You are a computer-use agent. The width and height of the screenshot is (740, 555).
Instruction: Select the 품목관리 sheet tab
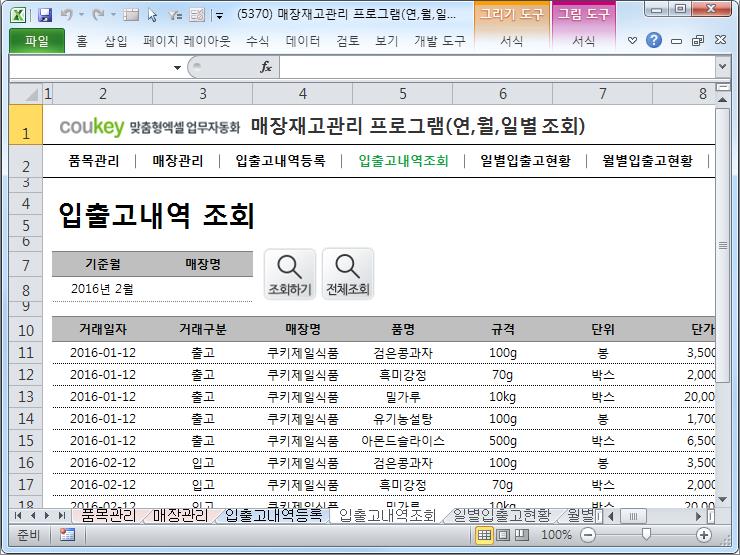tap(109, 515)
